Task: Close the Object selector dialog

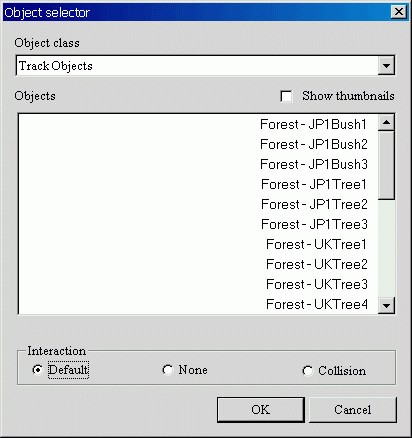Action: (399, 12)
